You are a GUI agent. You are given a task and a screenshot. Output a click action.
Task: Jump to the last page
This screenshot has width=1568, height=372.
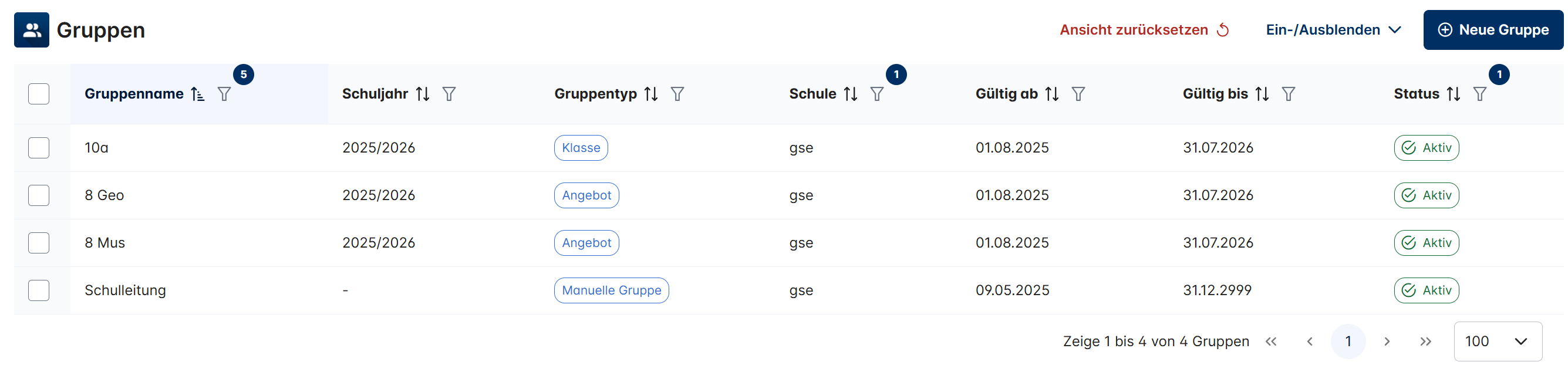tap(1425, 341)
